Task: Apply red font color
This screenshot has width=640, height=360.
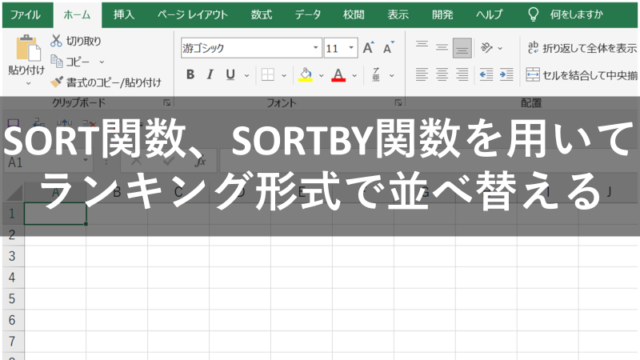Action: tap(338, 75)
